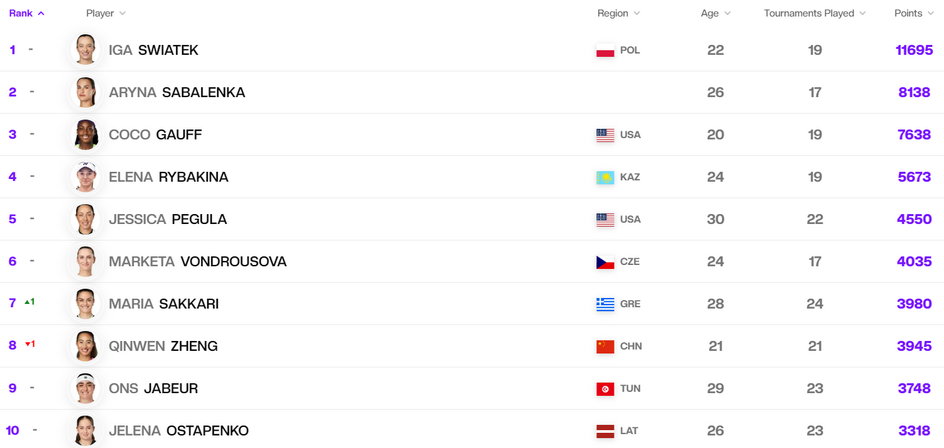Click the Kazakhstan flag icon
944x448 pixels.
coord(605,177)
